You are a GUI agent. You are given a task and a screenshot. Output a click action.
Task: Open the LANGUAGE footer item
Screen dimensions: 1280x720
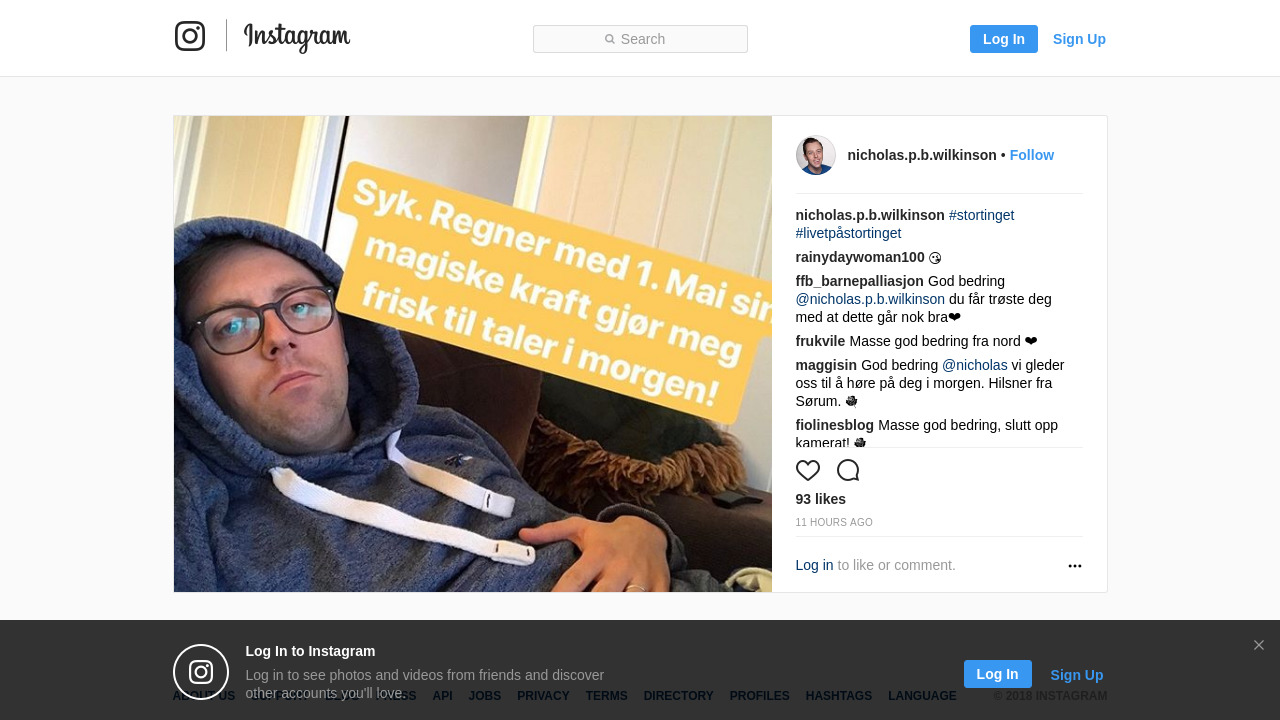922,696
